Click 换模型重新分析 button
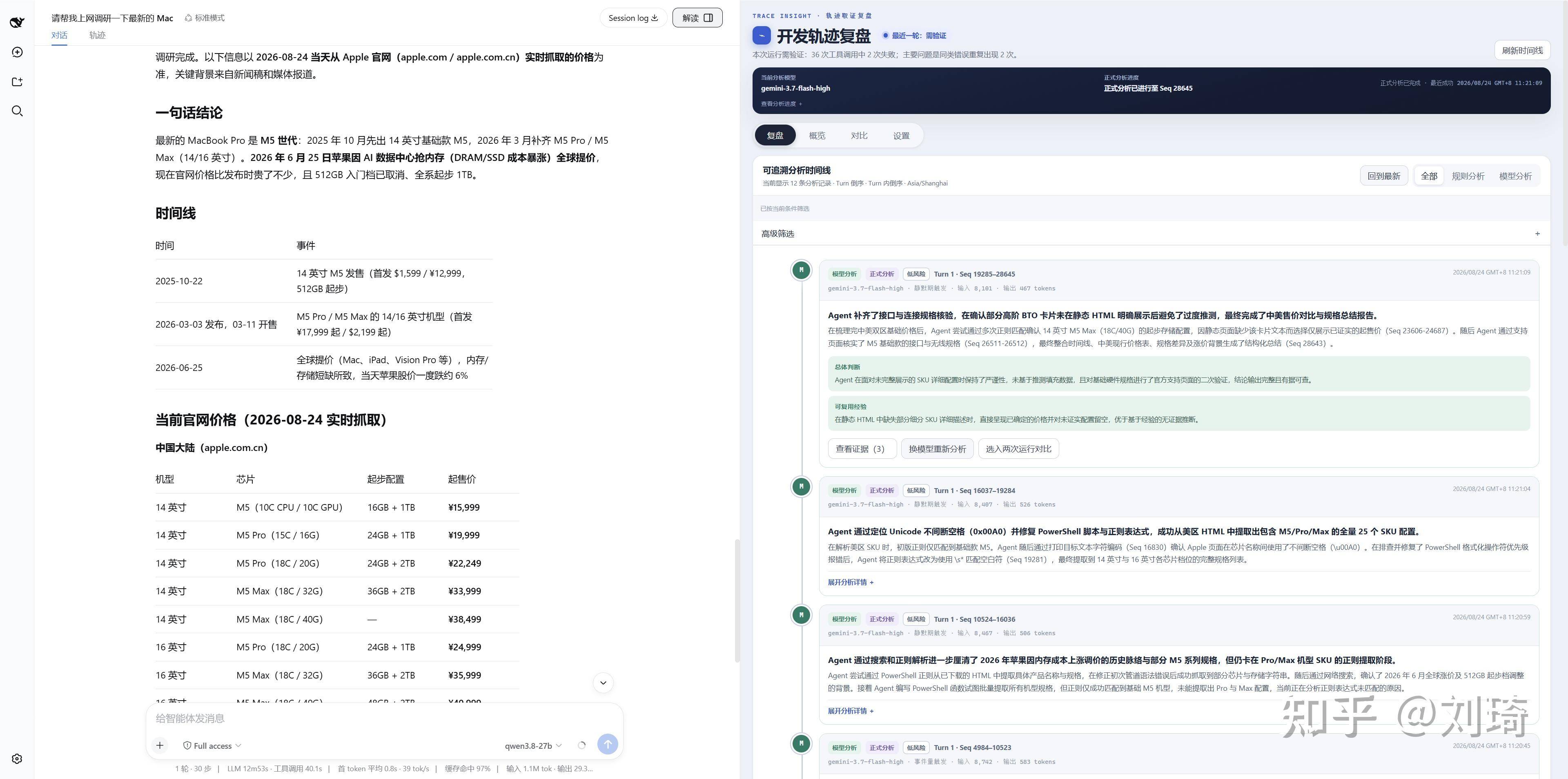1568x779 pixels. click(x=938, y=449)
